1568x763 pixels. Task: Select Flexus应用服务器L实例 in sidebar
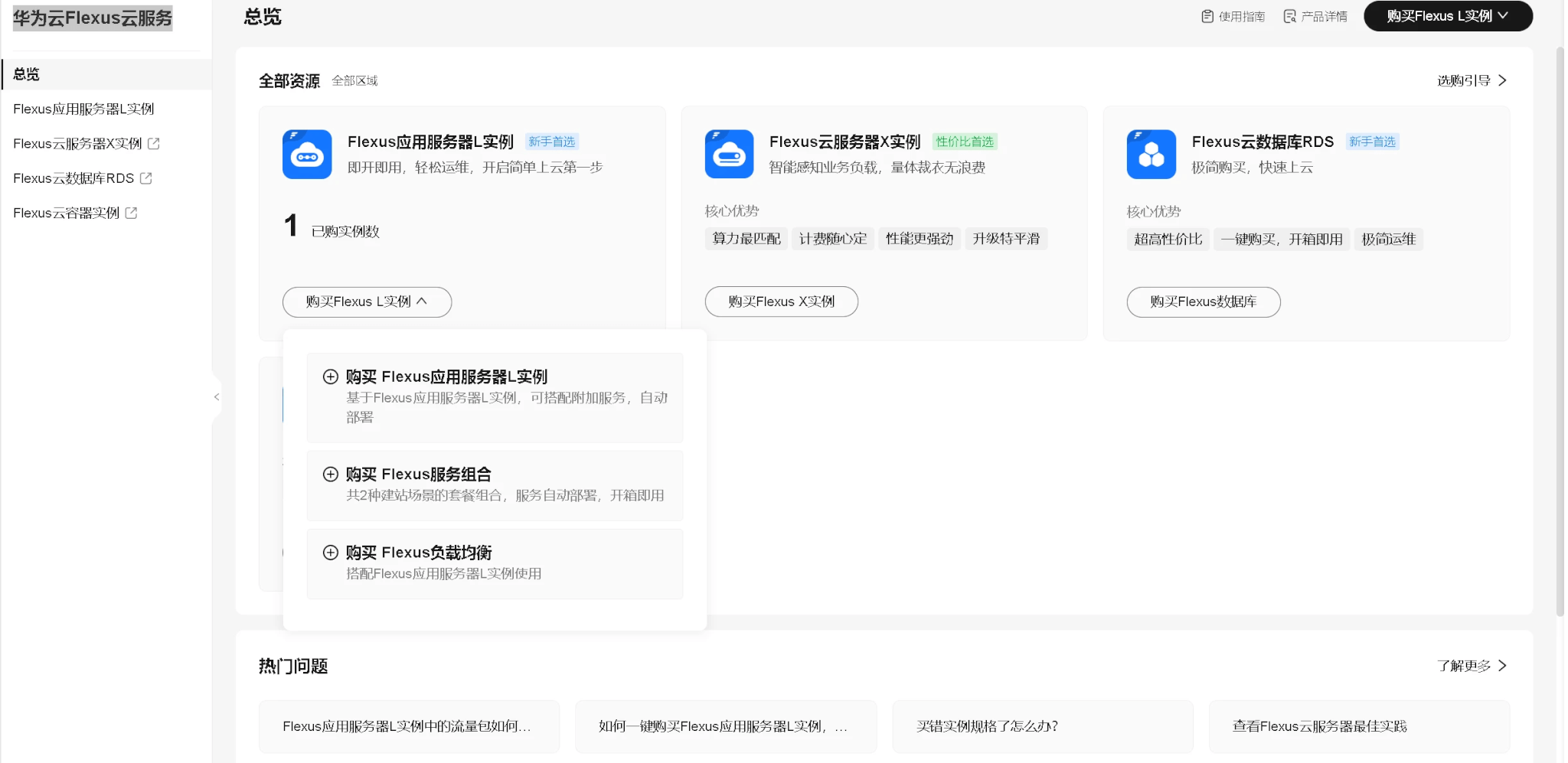(x=83, y=109)
